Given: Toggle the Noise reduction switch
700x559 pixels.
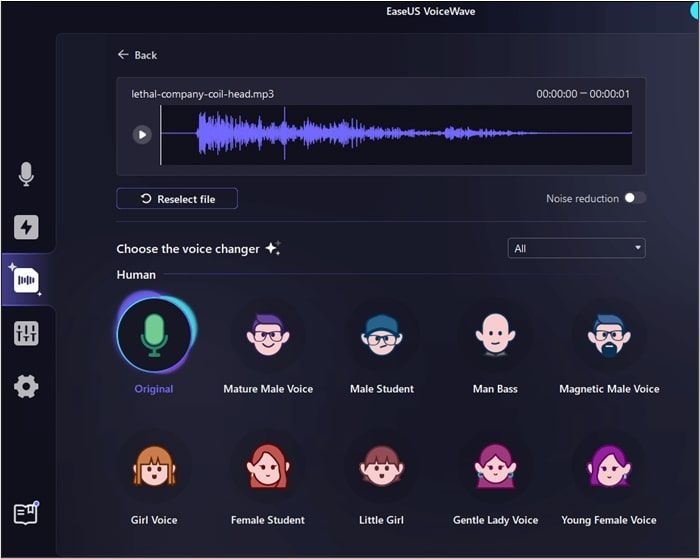Looking at the screenshot, I should (x=635, y=198).
